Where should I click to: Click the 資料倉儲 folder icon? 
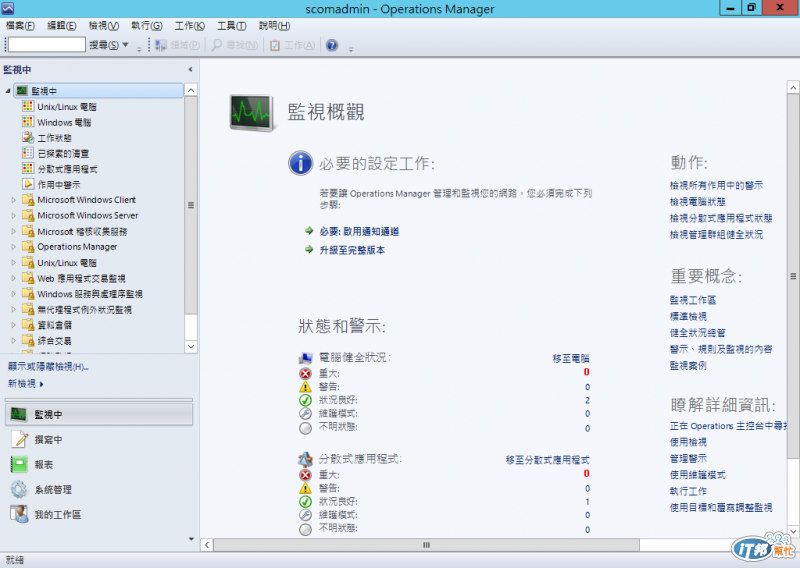click(x=28, y=325)
